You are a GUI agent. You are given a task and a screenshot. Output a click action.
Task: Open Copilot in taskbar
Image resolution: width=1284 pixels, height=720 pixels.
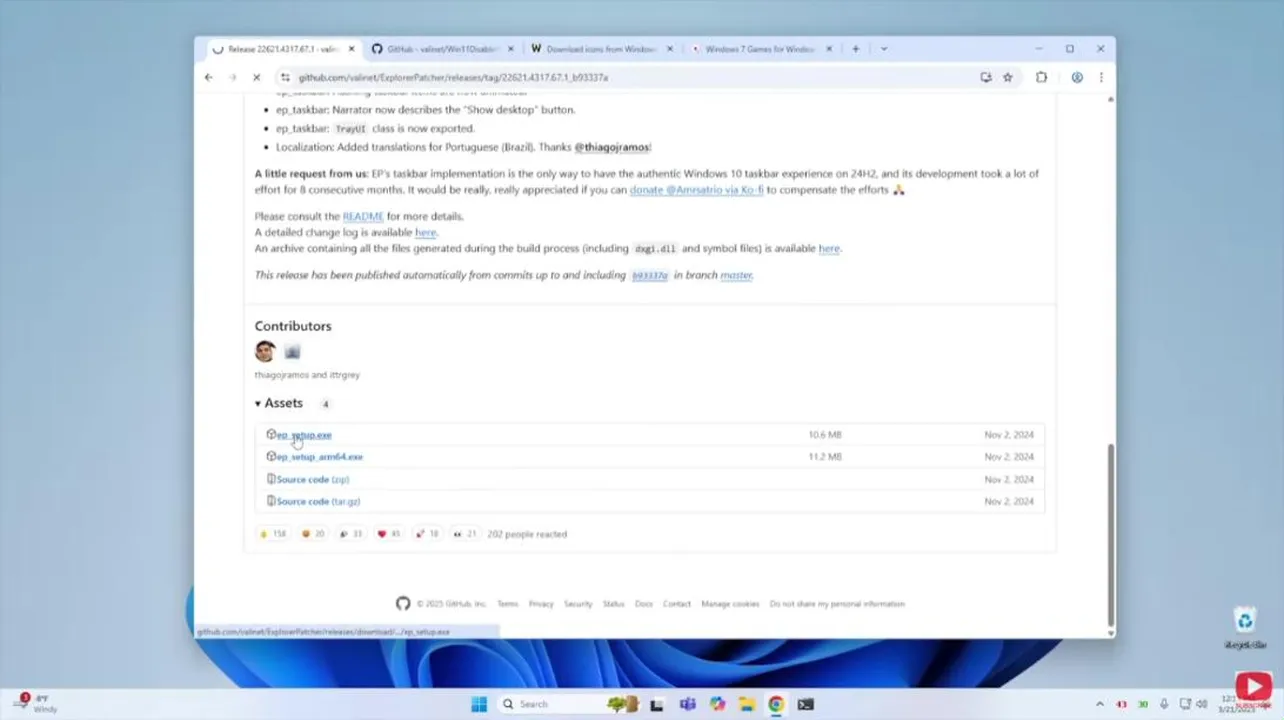coord(717,704)
